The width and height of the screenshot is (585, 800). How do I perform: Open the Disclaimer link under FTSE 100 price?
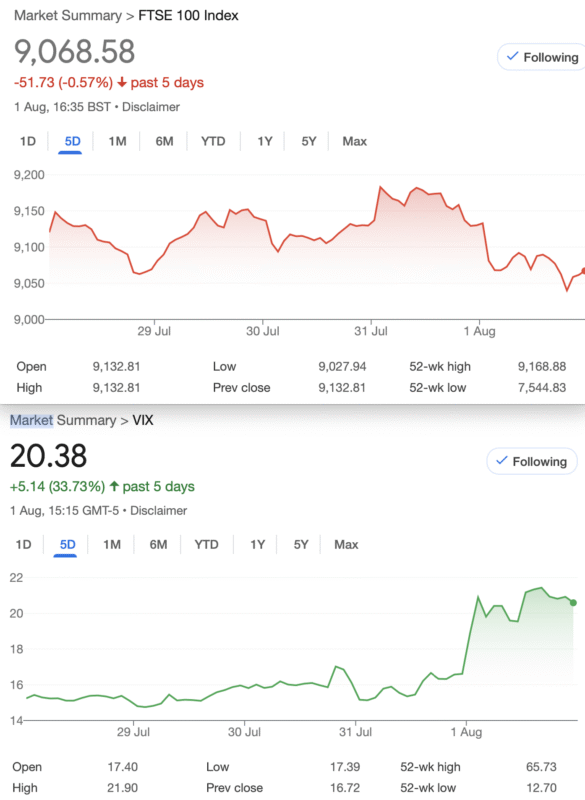click(151, 107)
